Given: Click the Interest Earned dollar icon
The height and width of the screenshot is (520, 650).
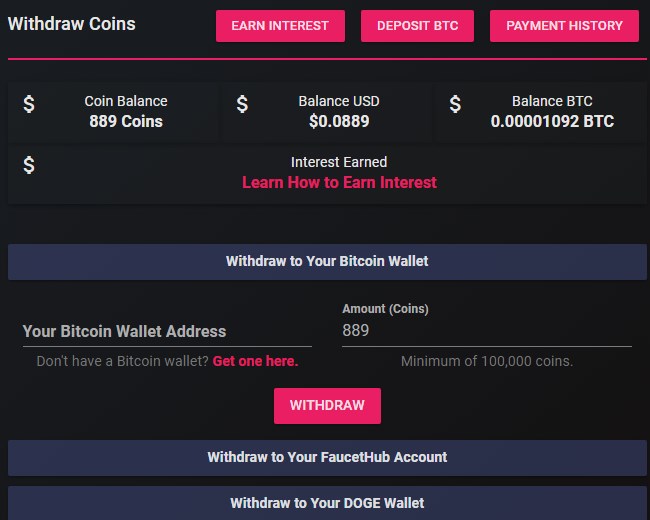Looking at the screenshot, I should click(29, 165).
